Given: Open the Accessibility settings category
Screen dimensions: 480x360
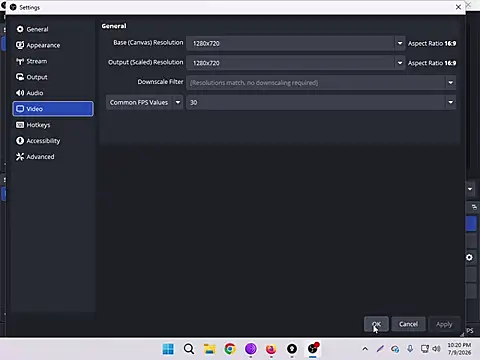Looking at the screenshot, I should coord(53,141).
